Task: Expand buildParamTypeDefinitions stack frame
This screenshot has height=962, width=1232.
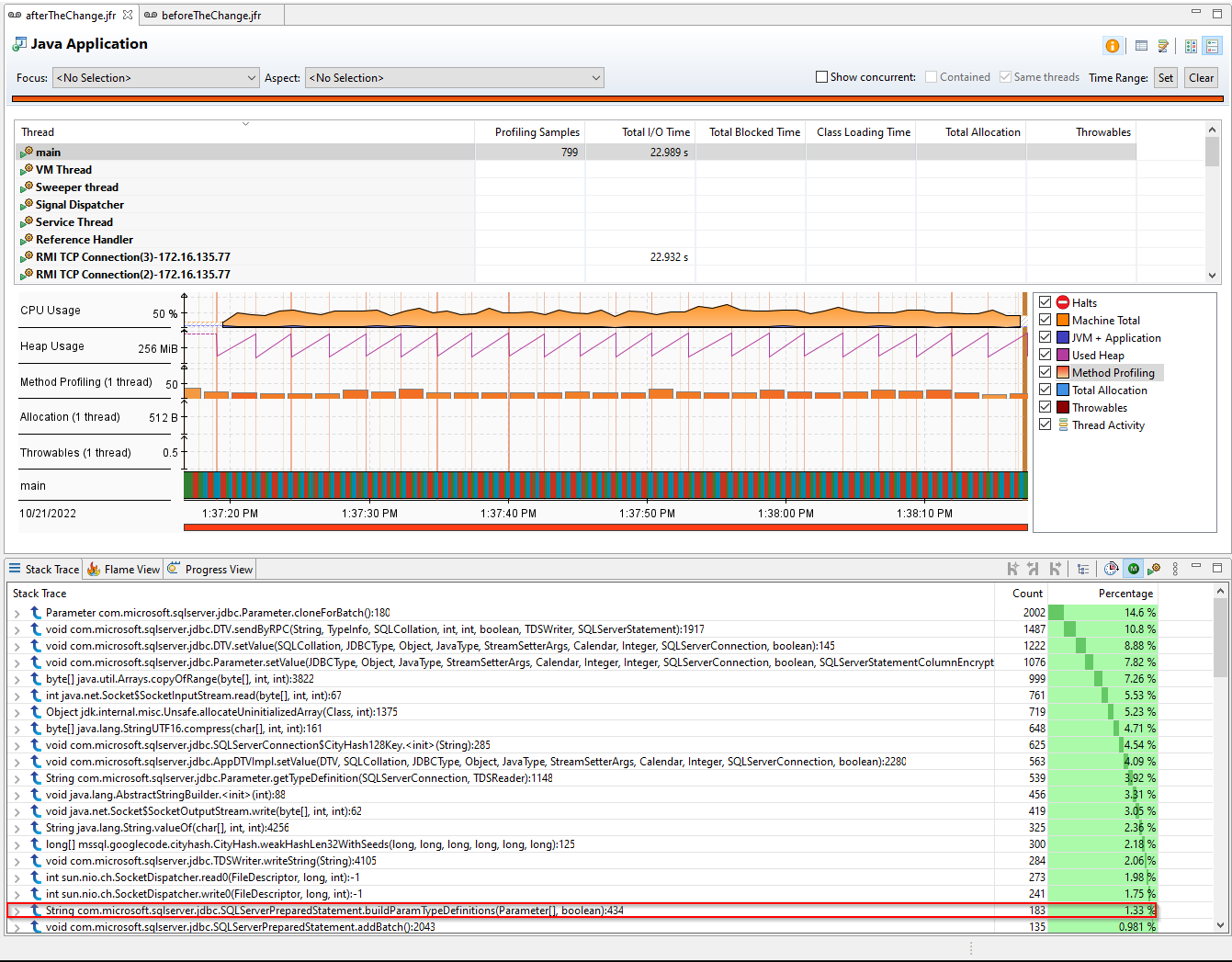Action: coord(17,911)
